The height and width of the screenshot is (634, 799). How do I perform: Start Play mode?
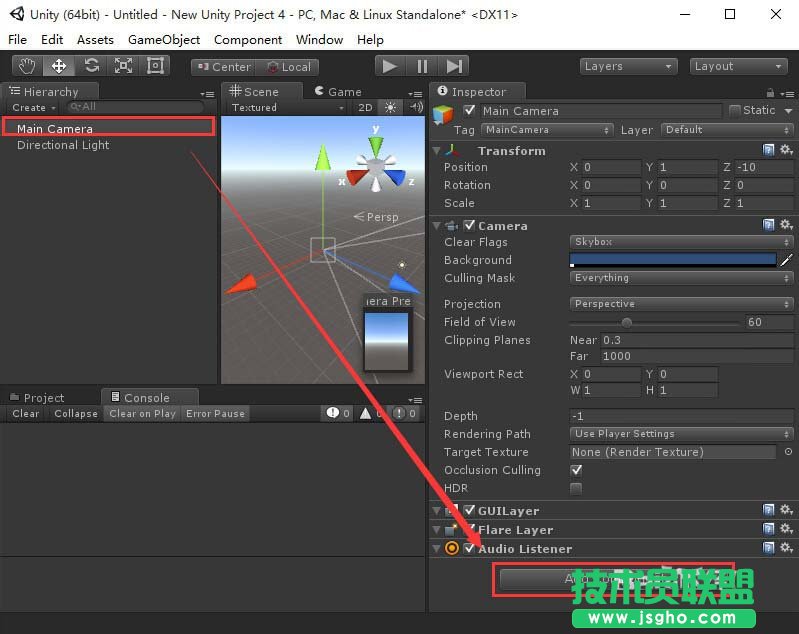390,66
